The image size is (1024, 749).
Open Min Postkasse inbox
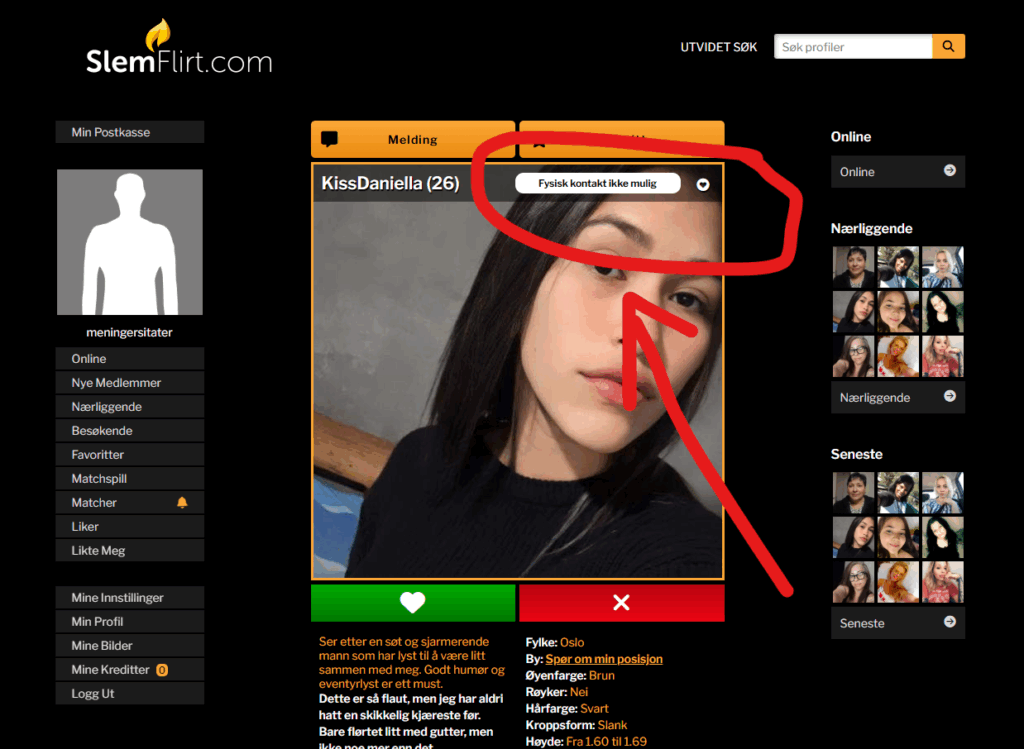click(130, 132)
